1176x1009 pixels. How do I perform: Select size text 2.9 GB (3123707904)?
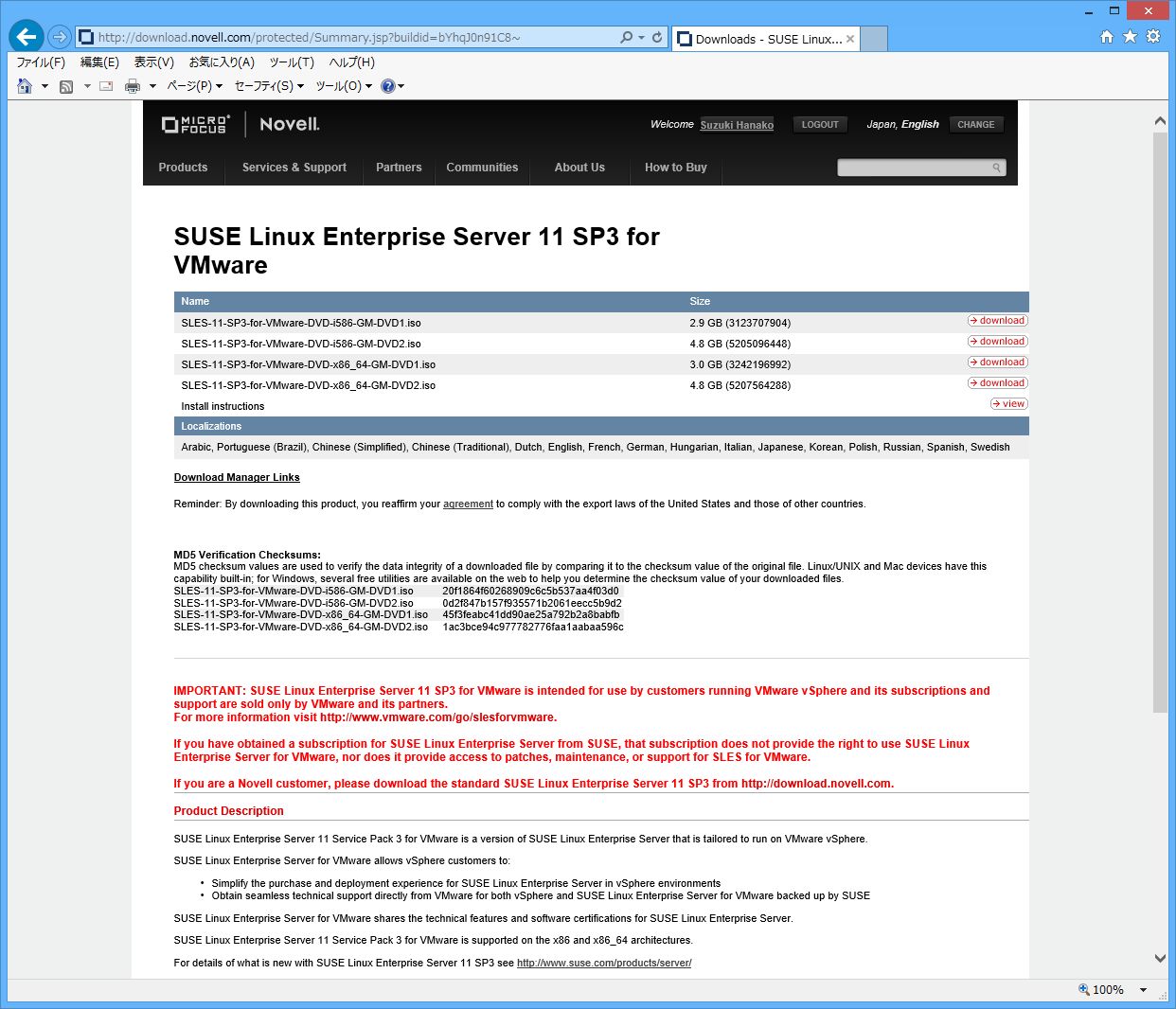pos(739,323)
